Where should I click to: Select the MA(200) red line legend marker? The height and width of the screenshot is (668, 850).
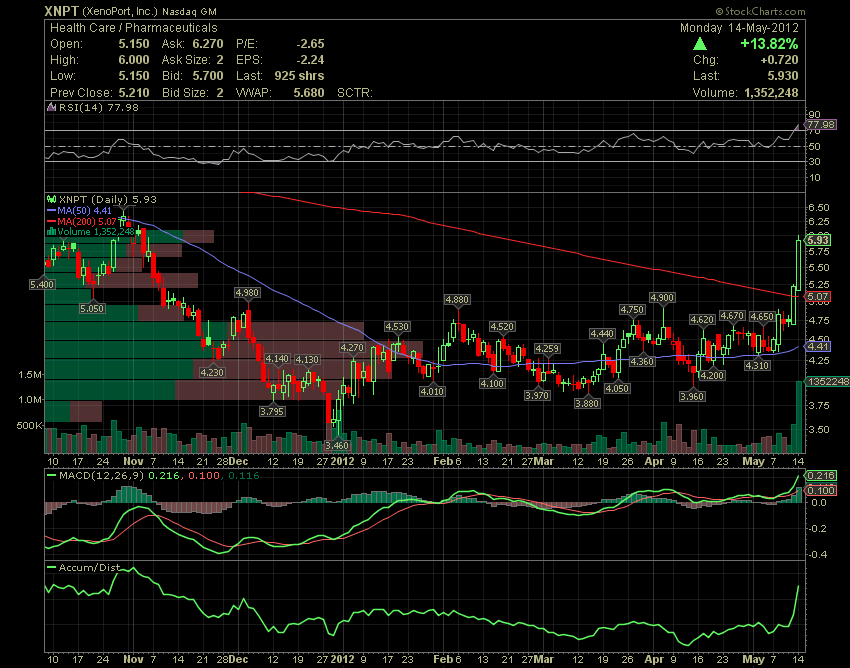coord(51,221)
